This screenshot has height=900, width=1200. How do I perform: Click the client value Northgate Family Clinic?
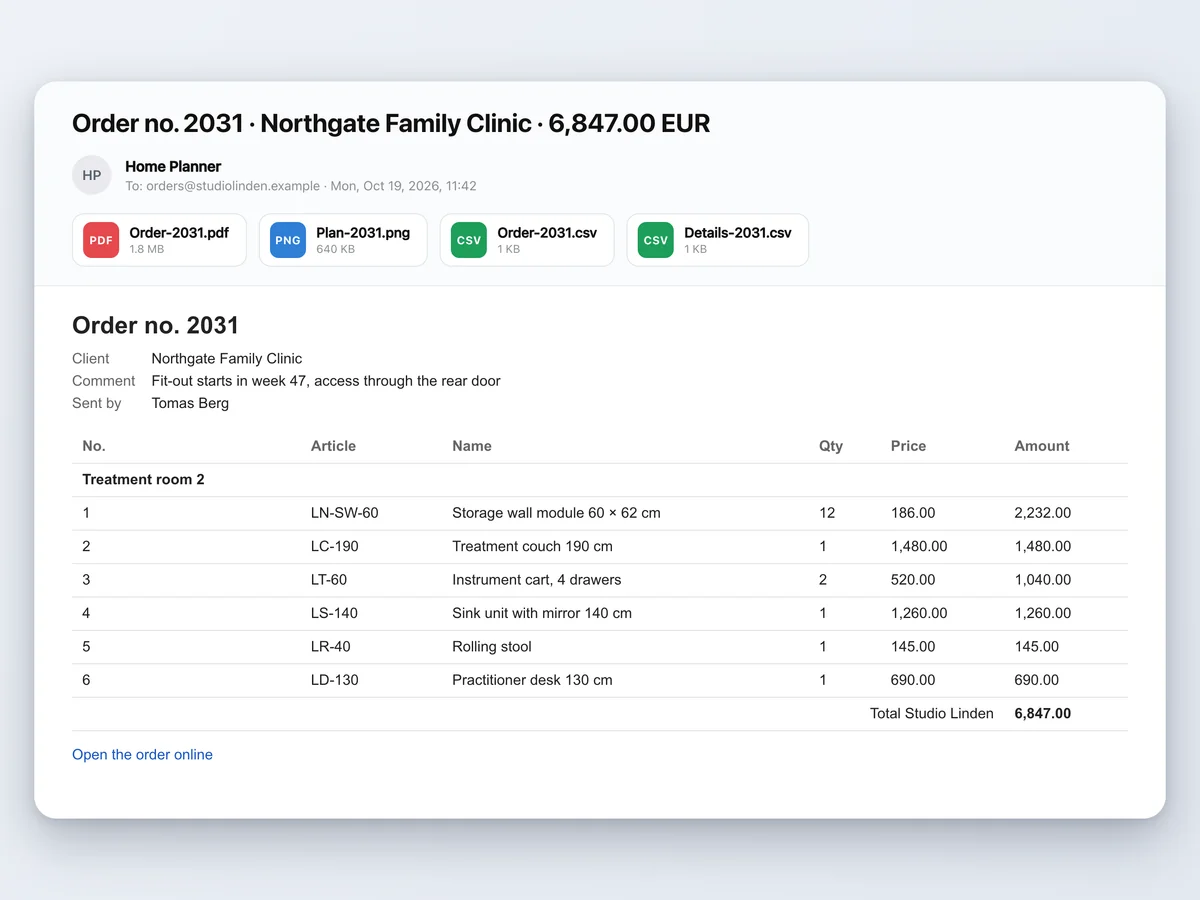[227, 358]
